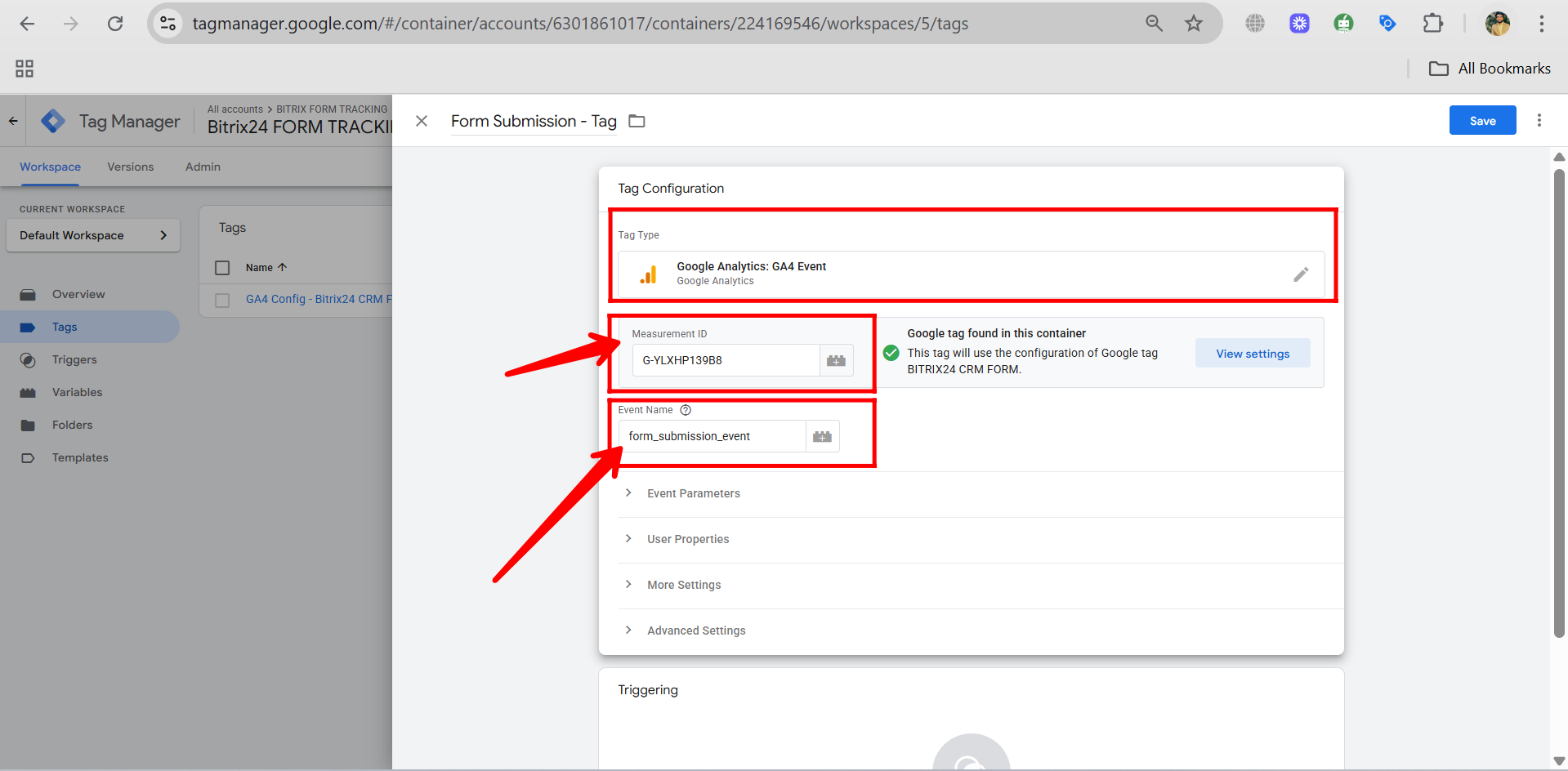The height and width of the screenshot is (771, 1568).
Task: Open the tag editor more-options menu
Action: click(x=1539, y=120)
